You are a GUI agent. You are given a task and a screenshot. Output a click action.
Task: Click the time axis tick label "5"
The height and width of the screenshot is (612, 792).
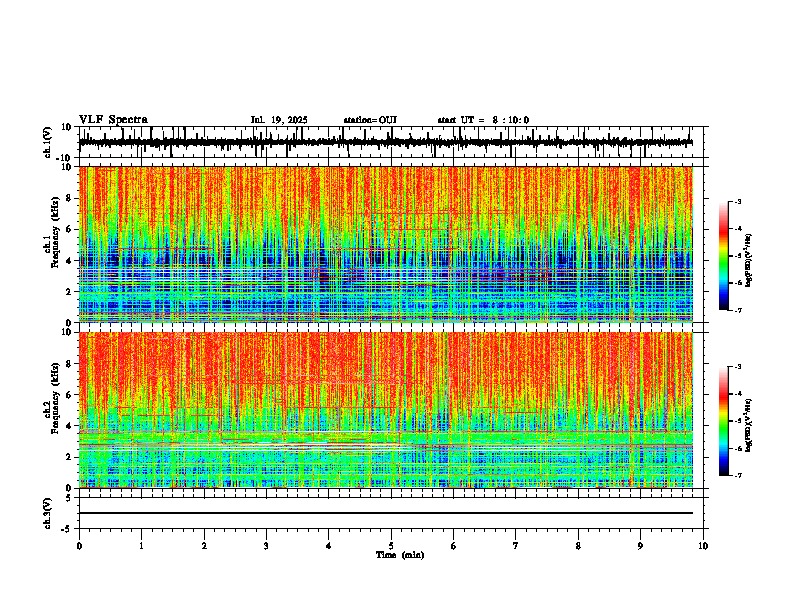pos(391,546)
